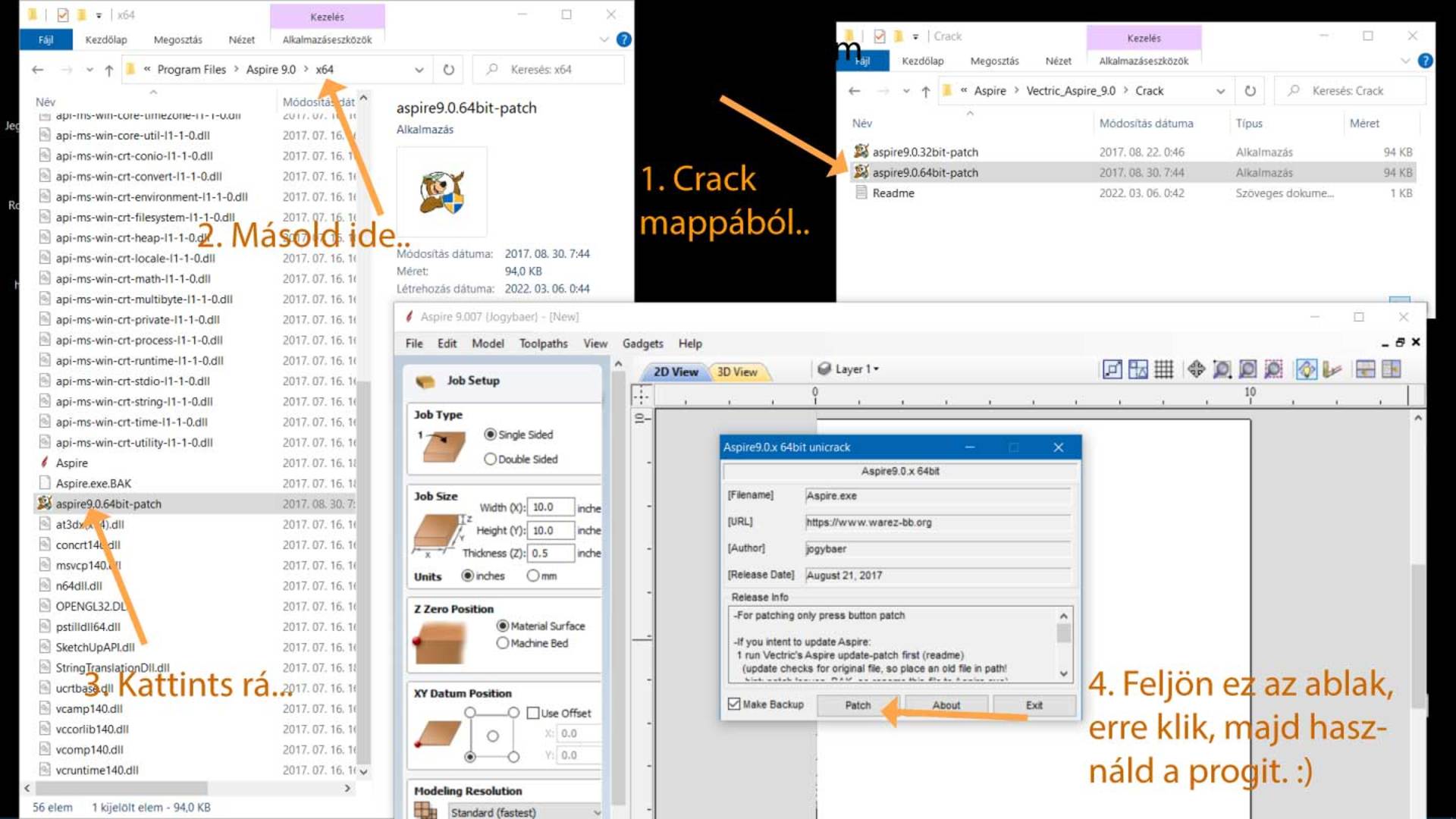Click the Zoom selected dashed magnifier icon
This screenshot has height=819, width=1456.
(x=1273, y=369)
